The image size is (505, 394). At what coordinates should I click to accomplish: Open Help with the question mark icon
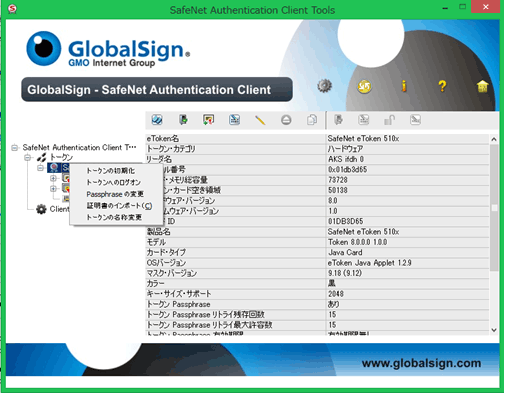coord(442,86)
